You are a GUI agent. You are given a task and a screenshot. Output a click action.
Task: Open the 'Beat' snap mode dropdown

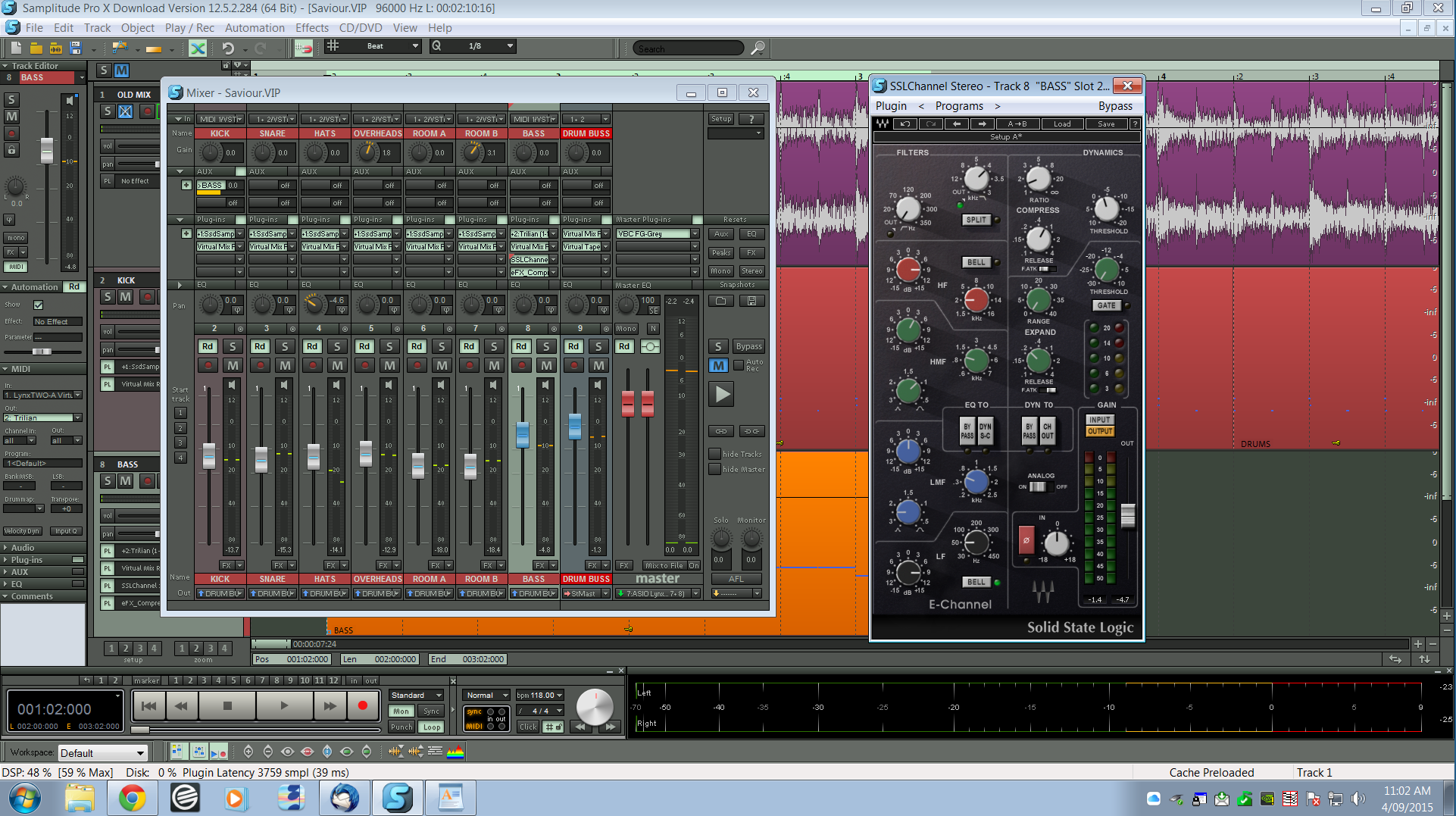click(x=392, y=46)
